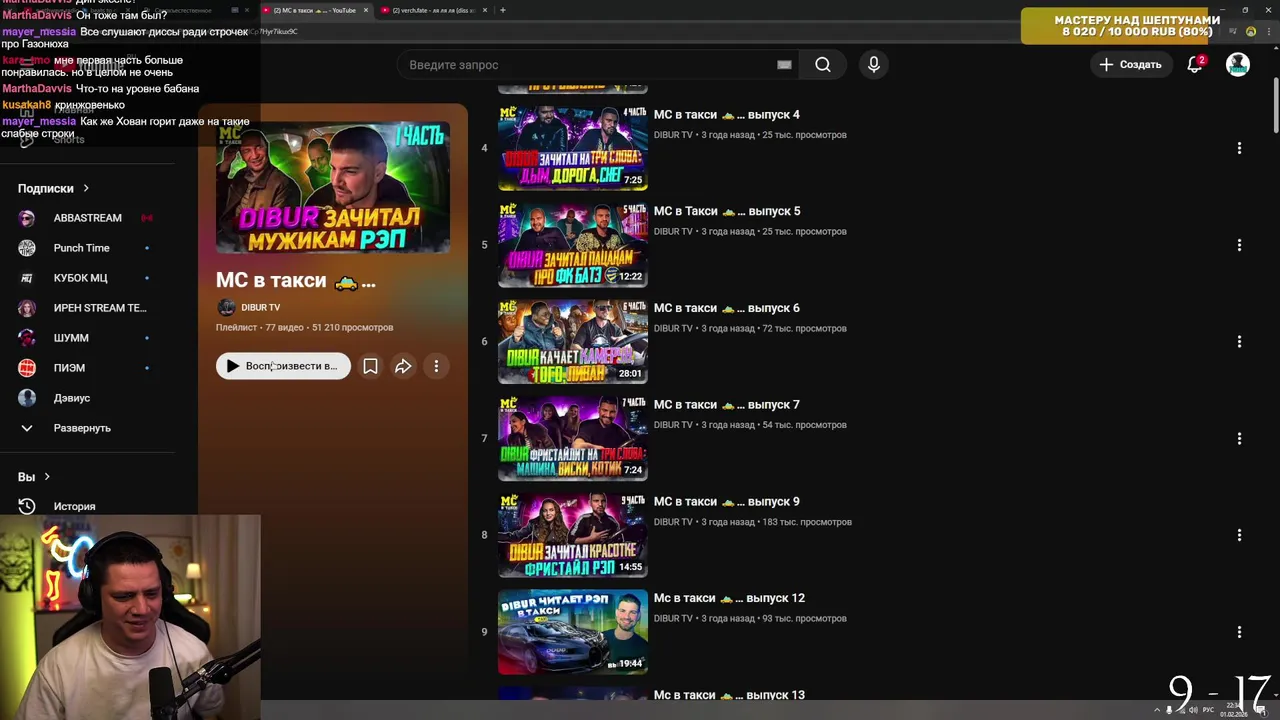The image size is (1280, 720).
Task: Switch to the verch.fate browser tab
Action: tap(435, 10)
